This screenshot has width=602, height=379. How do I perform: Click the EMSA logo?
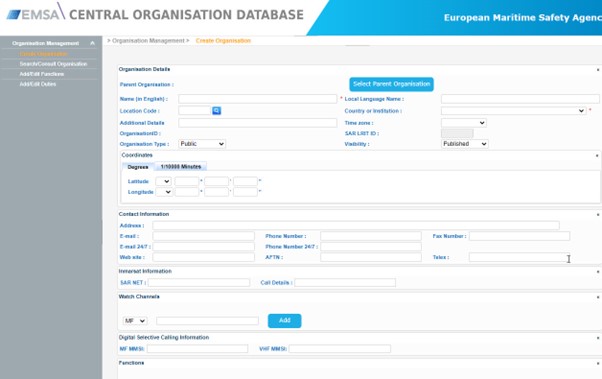click(x=35, y=13)
